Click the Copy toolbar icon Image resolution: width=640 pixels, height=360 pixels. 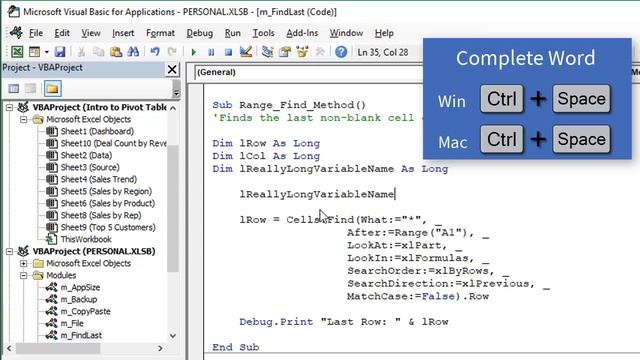click(98, 52)
